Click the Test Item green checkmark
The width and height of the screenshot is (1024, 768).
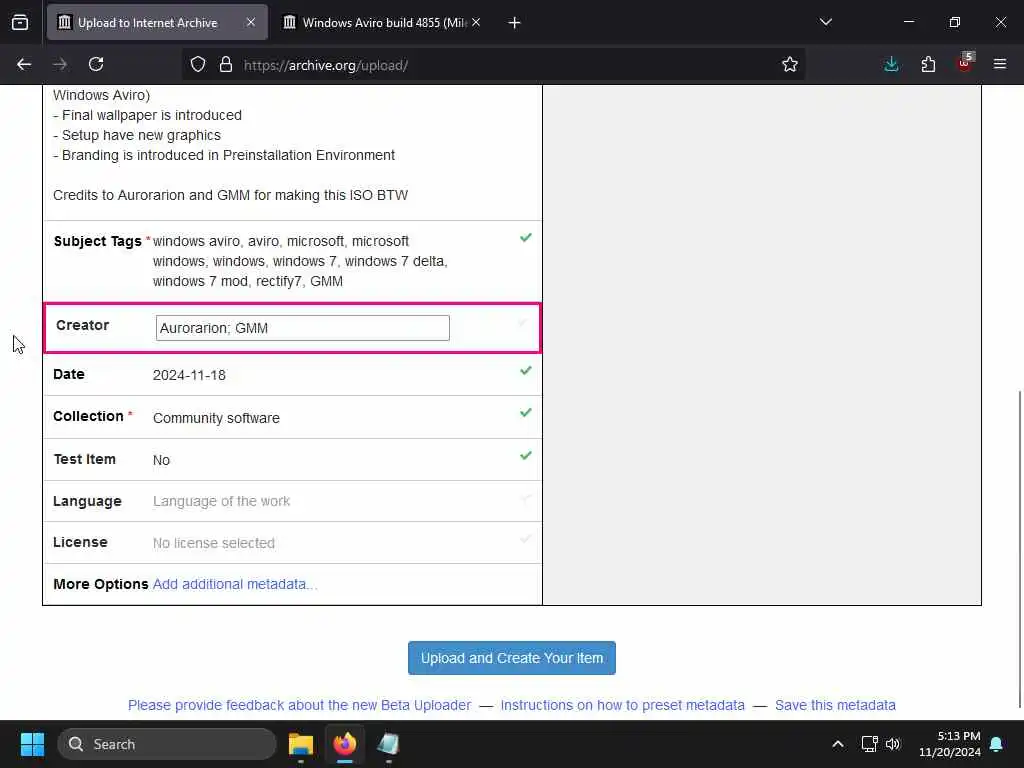[x=526, y=455]
